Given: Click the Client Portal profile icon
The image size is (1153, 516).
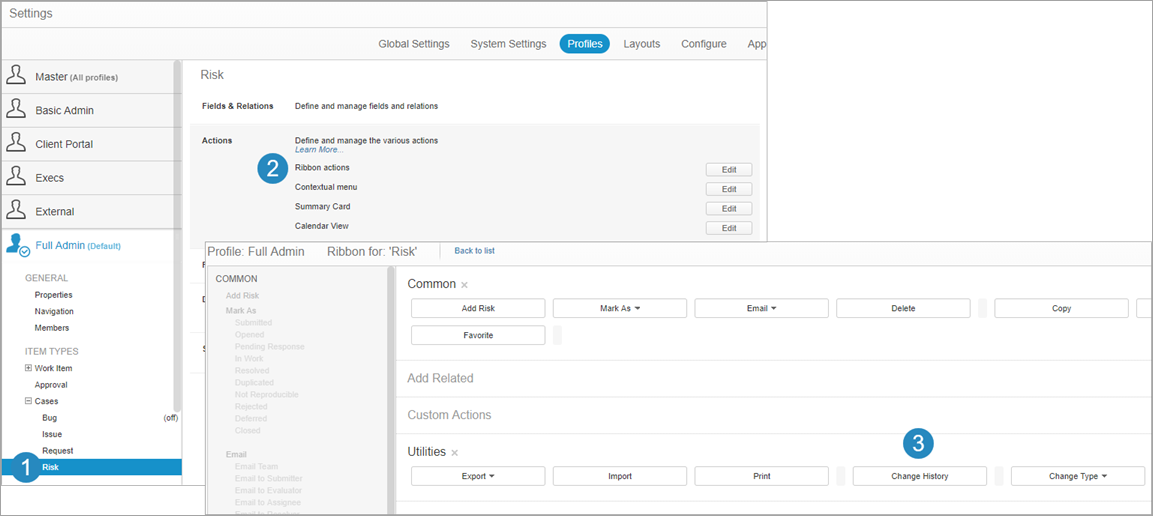Looking at the screenshot, I should [16, 143].
